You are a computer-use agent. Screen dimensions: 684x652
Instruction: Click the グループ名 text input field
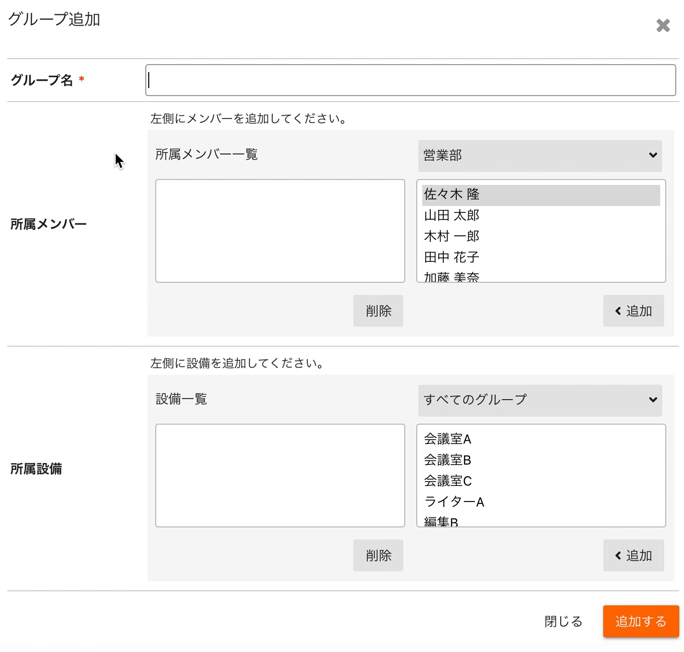tap(410, 80)
